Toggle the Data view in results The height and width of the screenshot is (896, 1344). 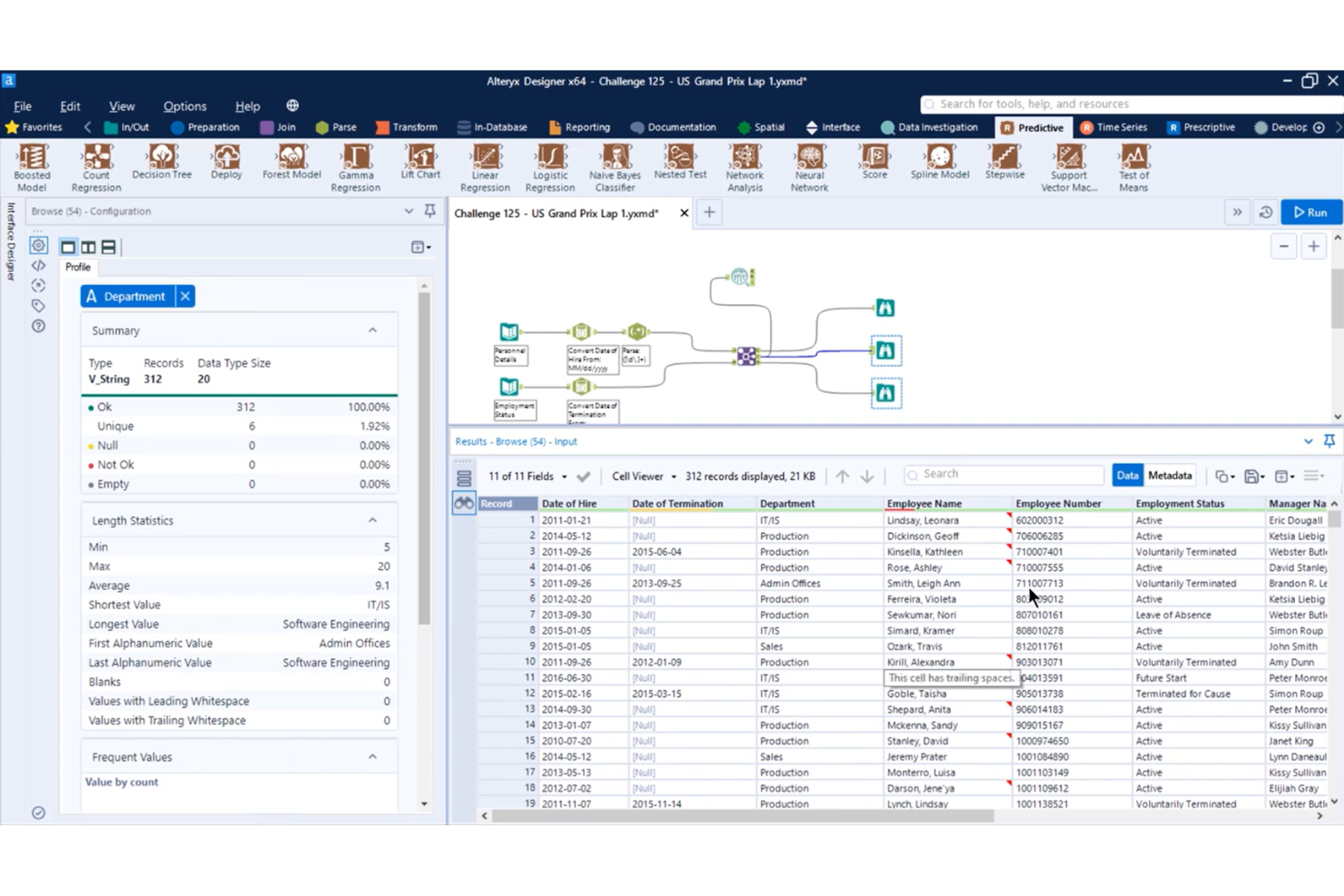click(x=1127, y=476)
